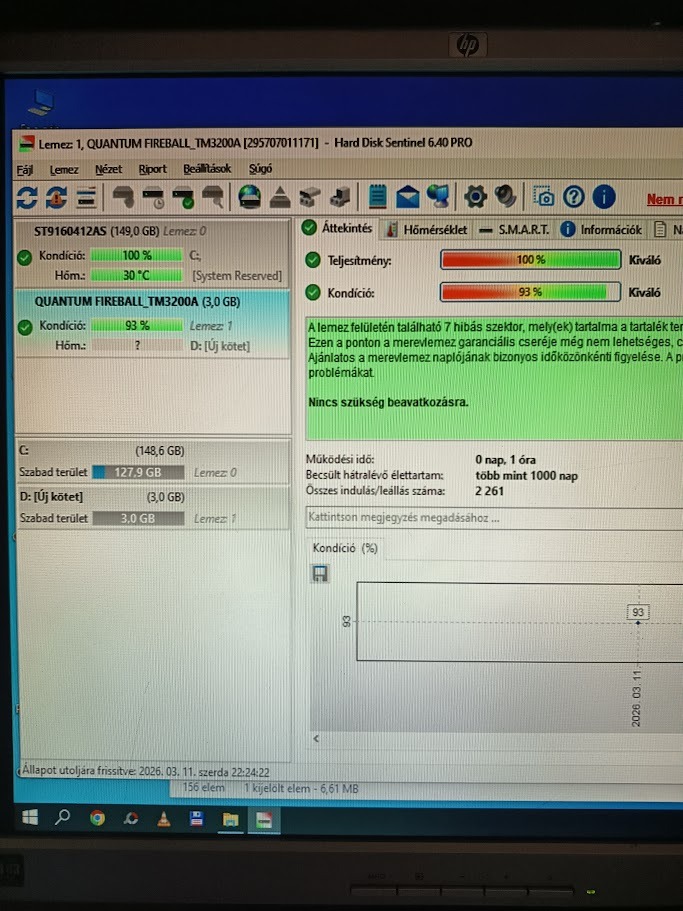Click the green status description text box
The height and width of the screenshot is (911, 683).
click(x=494, y=378)
